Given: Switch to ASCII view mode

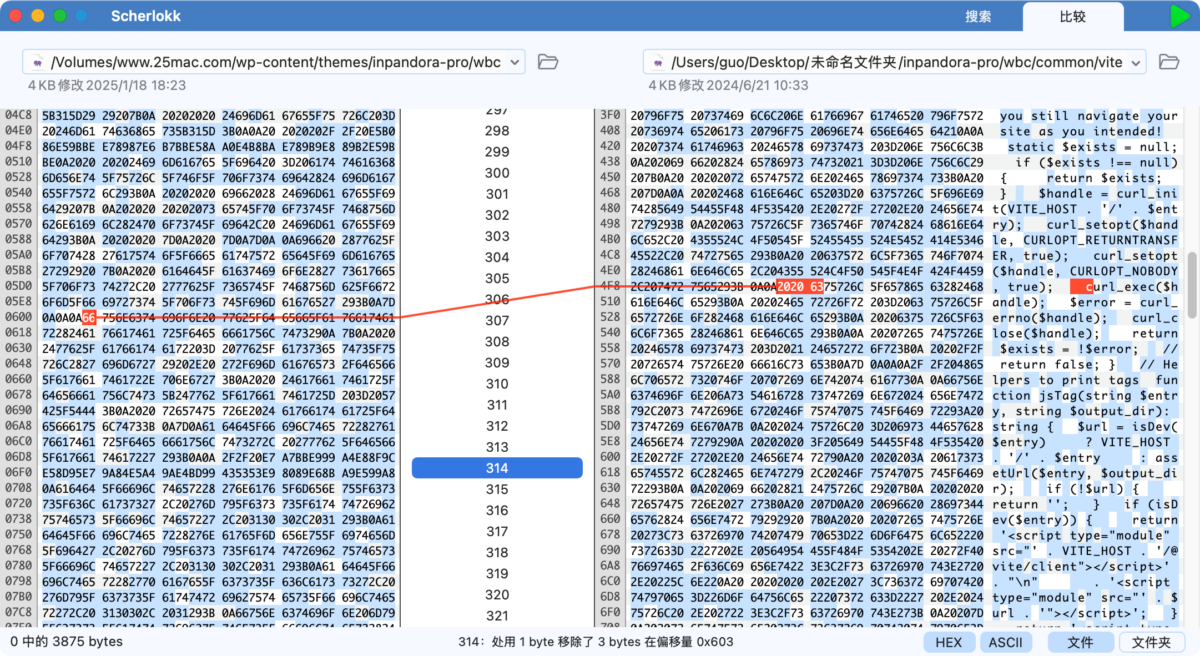Looking at the screenshot, I should point(1007,641).
